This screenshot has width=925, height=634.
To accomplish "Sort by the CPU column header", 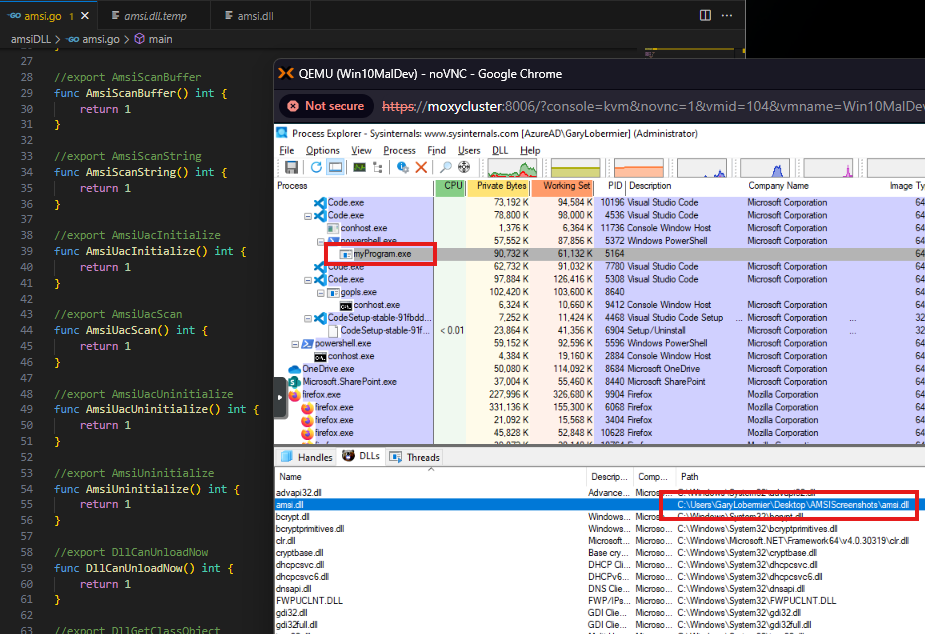I will [x=451, y=186].
